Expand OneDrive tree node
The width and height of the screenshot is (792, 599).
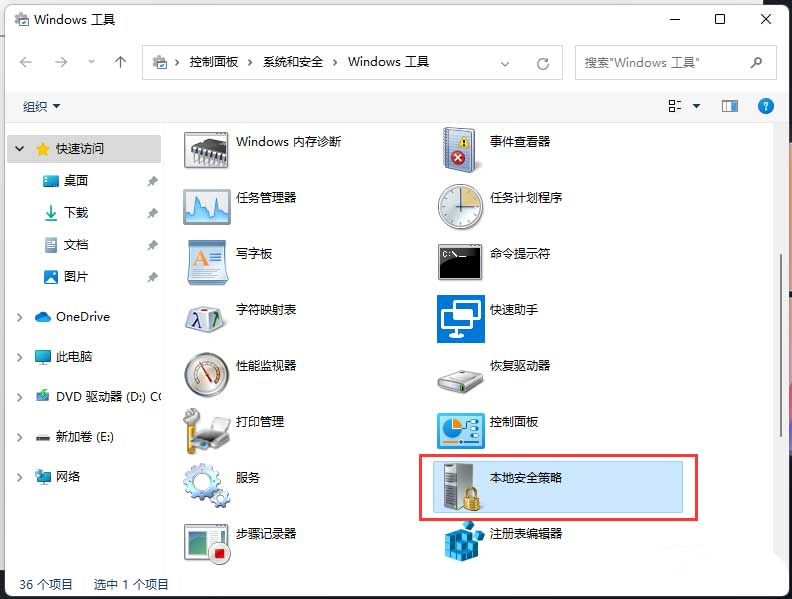[20, 317]
